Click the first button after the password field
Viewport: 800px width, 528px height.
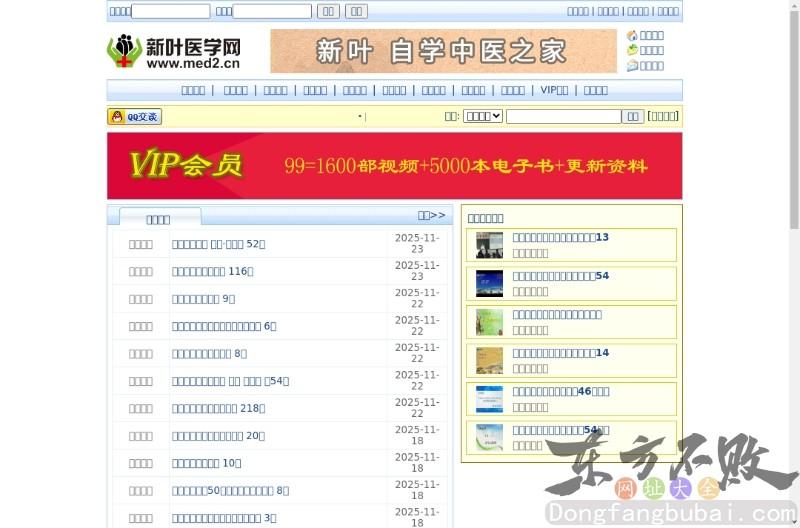(328, 11)
